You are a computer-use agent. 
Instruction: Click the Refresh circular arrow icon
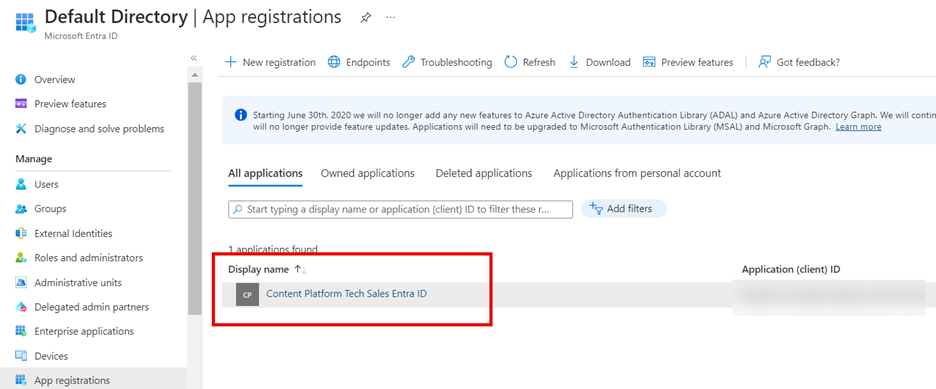pos(510,62)
